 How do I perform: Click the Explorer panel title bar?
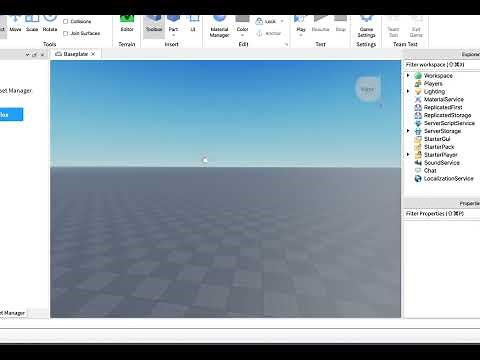tap(442, 54)
